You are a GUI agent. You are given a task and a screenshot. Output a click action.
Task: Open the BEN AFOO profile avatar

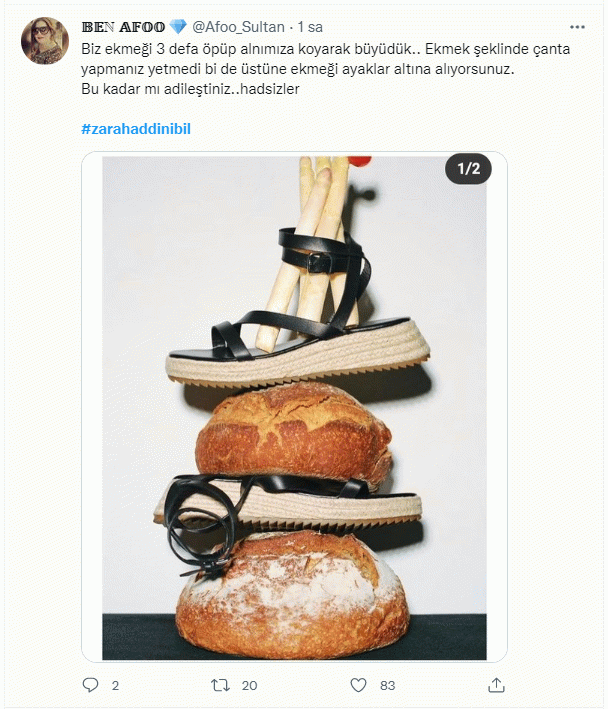[45, 41]
